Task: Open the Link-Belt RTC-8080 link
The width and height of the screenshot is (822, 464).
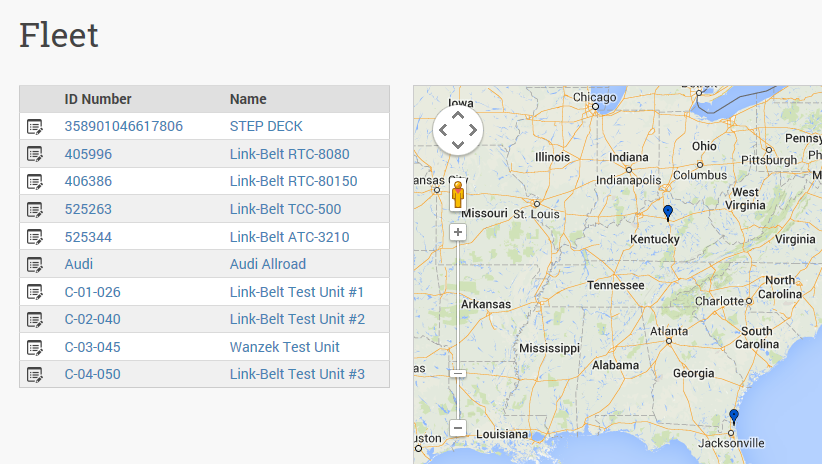Action: tap(289, 154)
